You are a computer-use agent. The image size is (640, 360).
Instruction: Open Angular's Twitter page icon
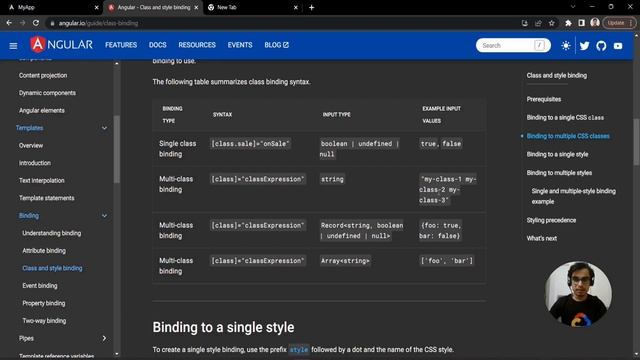pyautogui.click(x=584, y=46)
